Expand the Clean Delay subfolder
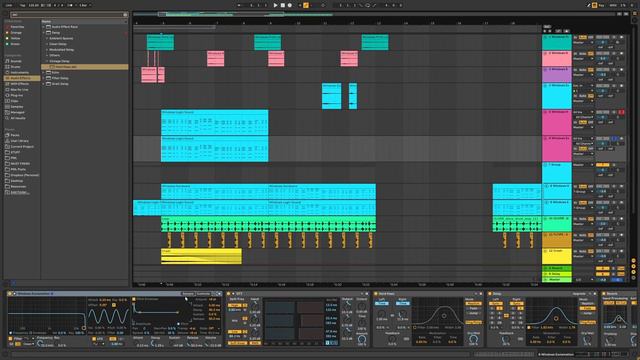The height and width of the screenshot is (360, 640). point(47,44)
